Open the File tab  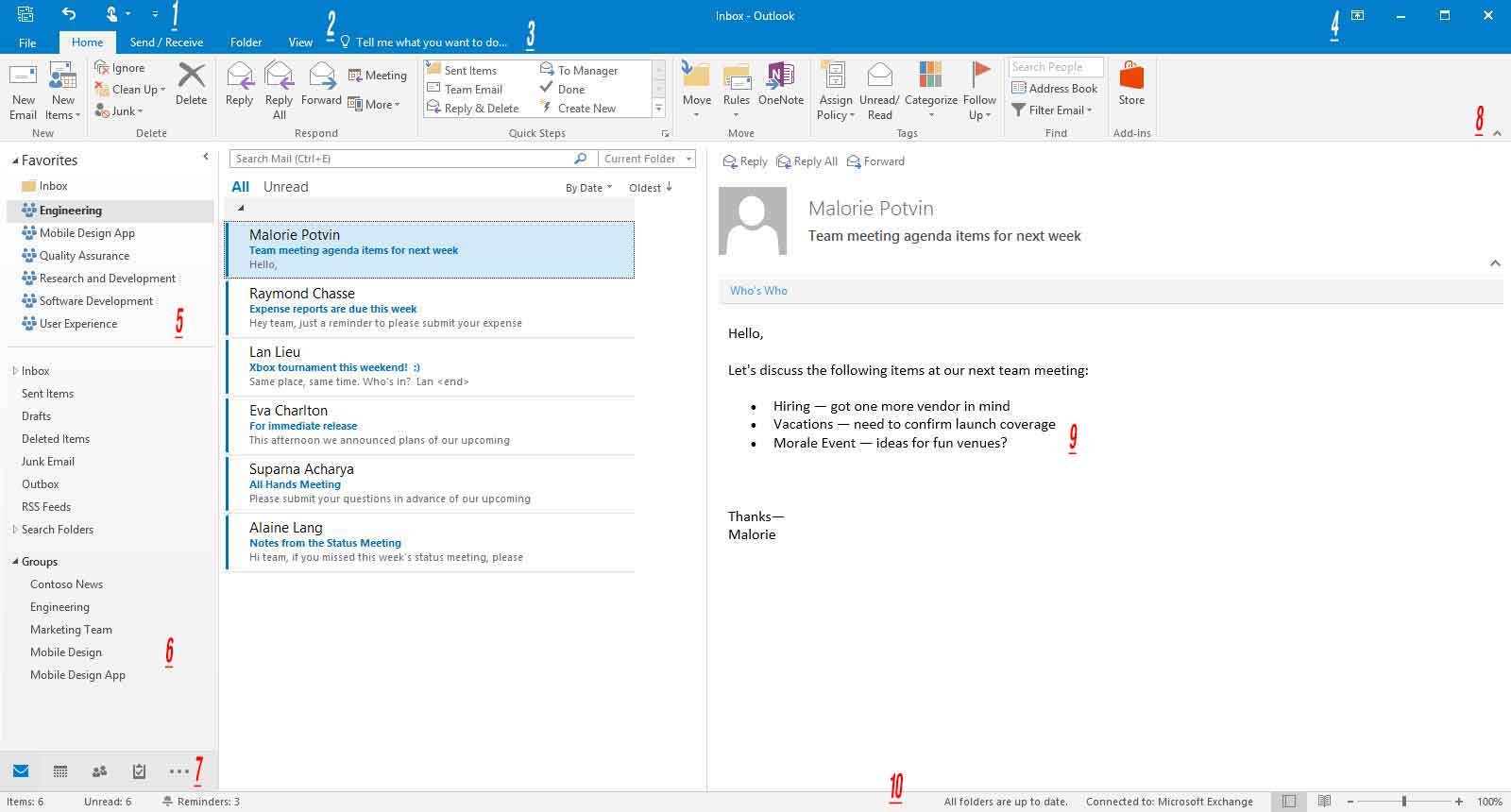click(x=27, y=42)
